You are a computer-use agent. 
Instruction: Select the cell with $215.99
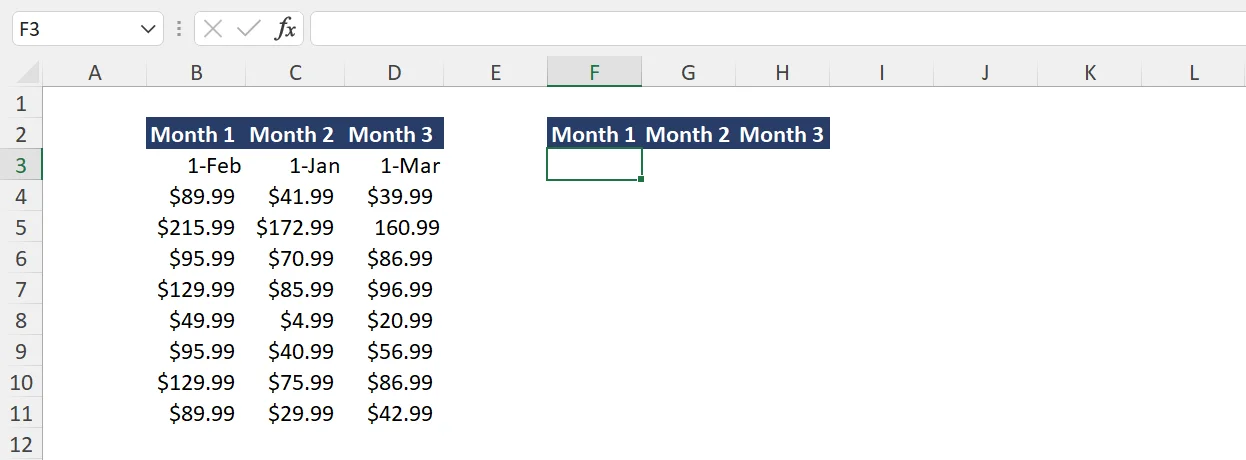[196, 227]
